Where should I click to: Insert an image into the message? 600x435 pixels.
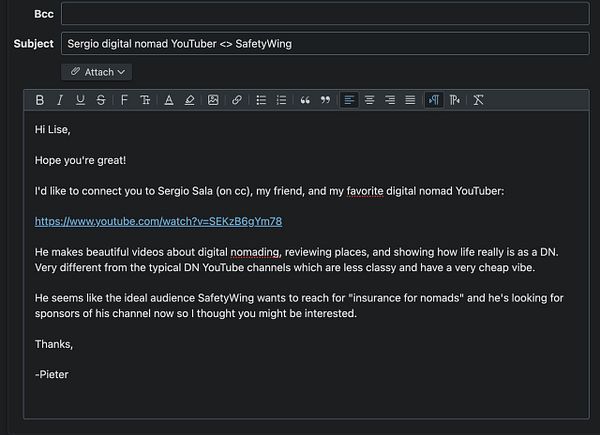pos(213,100)
